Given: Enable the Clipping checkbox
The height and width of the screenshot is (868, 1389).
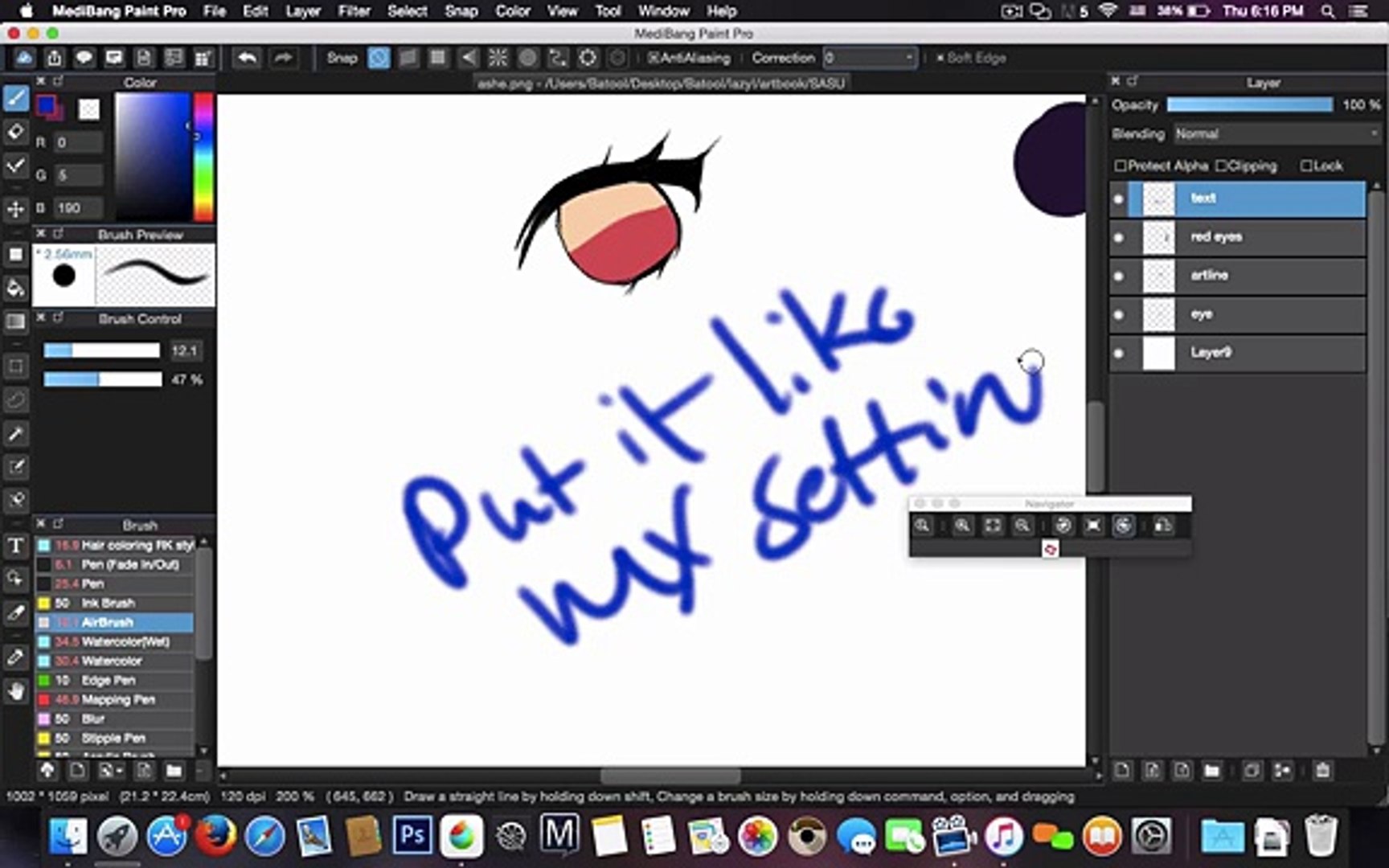Looking at the screenshot, I should [x=1221, y=166].
